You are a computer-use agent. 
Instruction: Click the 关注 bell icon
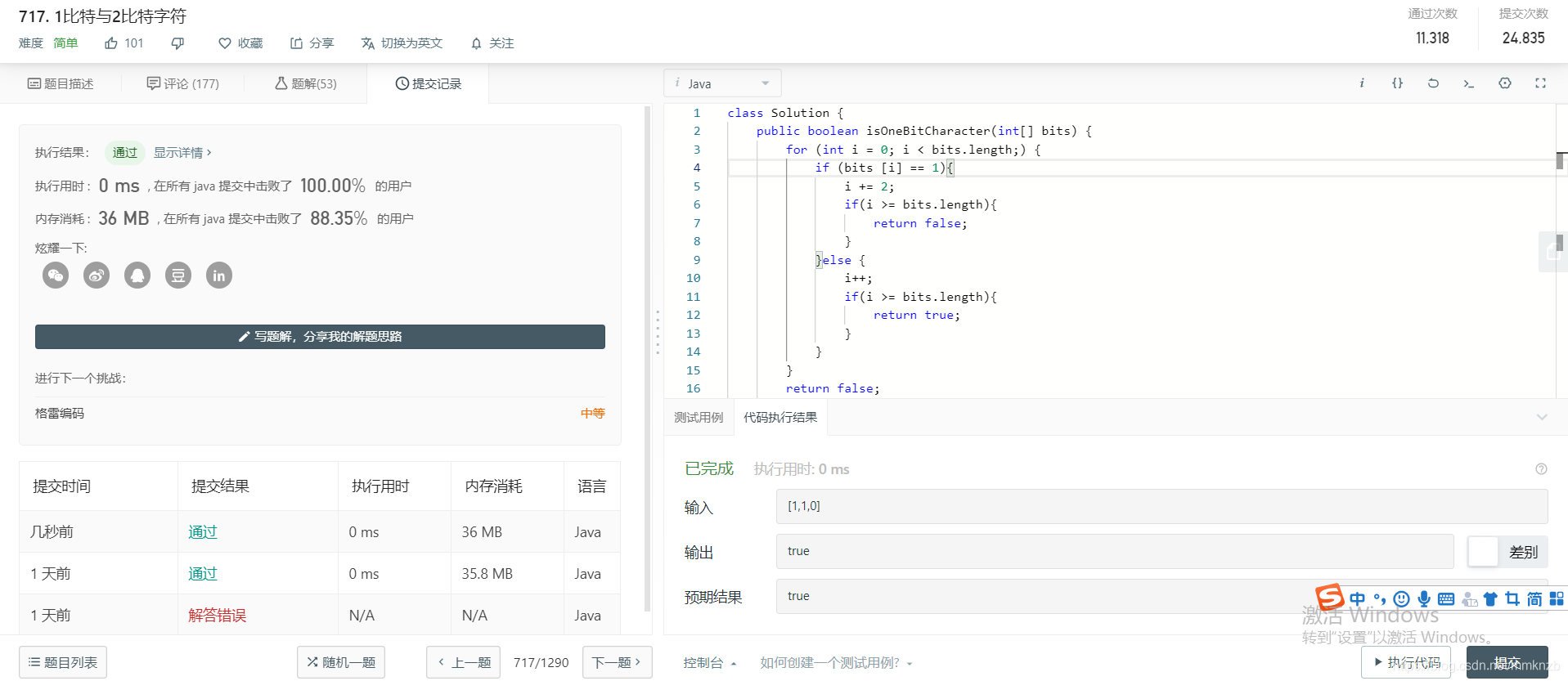(x=477, y=43)
